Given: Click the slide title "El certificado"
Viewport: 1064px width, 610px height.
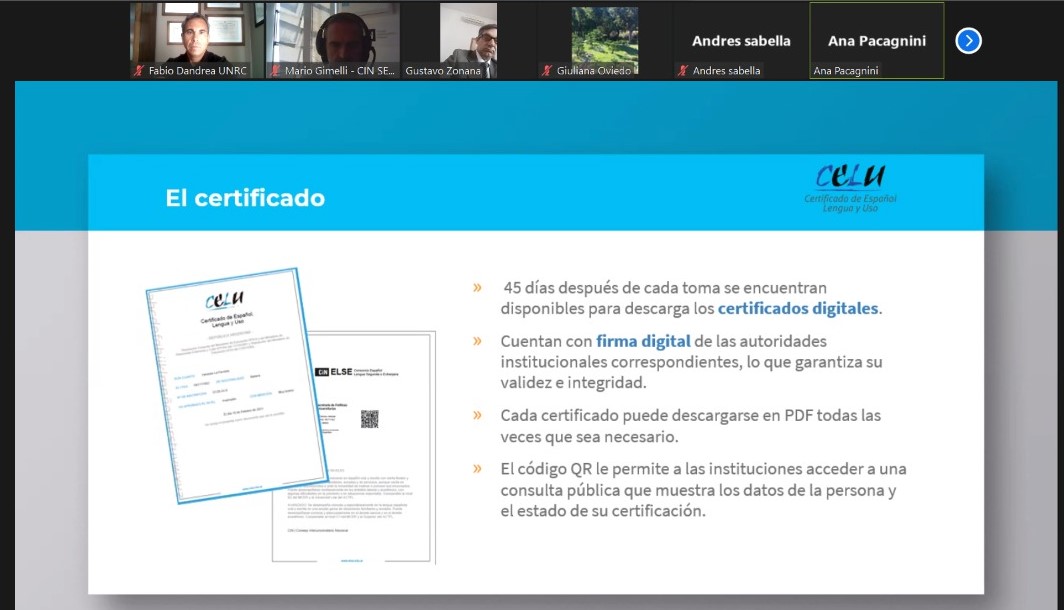Looking at the screenshot, I should pos(245,198).
